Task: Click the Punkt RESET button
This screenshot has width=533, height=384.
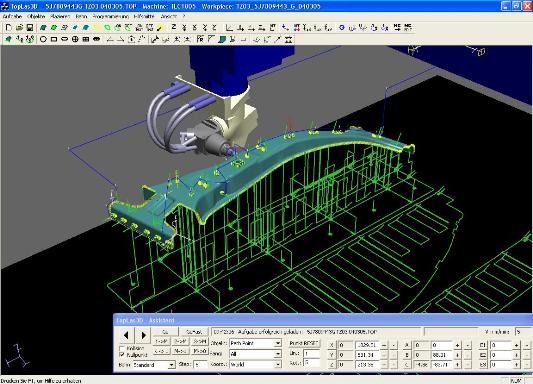Action: [304, 343]
